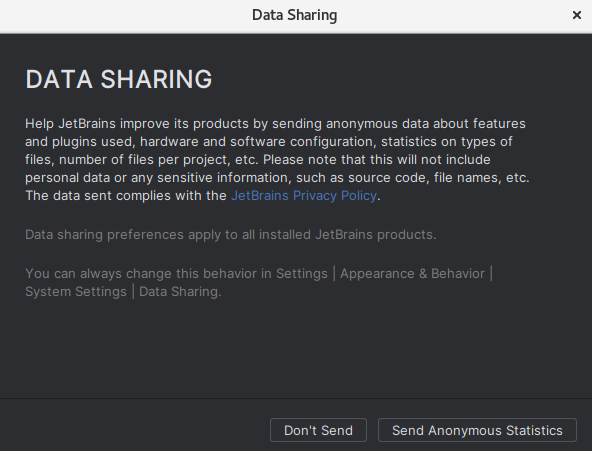Click the 'Please note that this will not include' phrase
Viewport: 592px width, 451px height.
coord(377,160)
